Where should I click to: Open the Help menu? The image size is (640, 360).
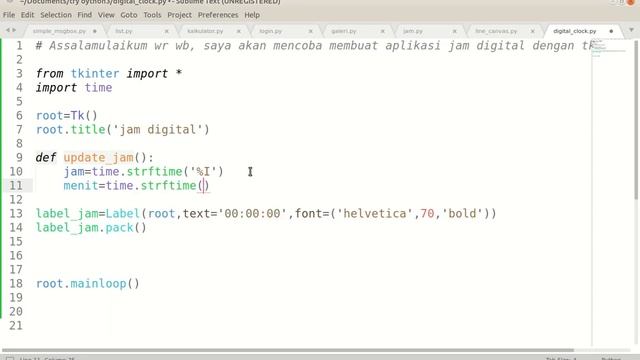(x=252, y=15)
